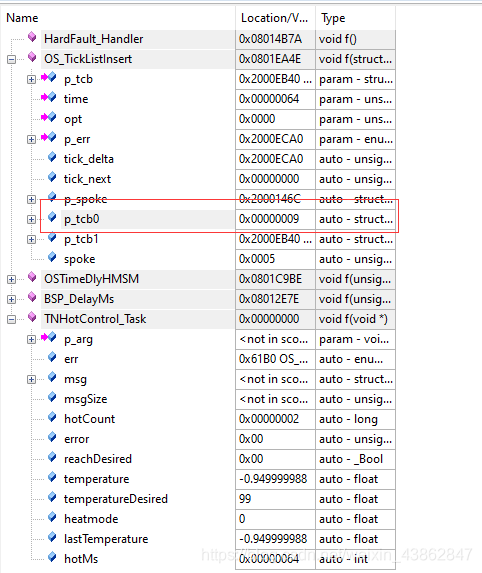Click the temperatureDesired variable icon
This screenshot has width=482, height=573.
[52, 497]
